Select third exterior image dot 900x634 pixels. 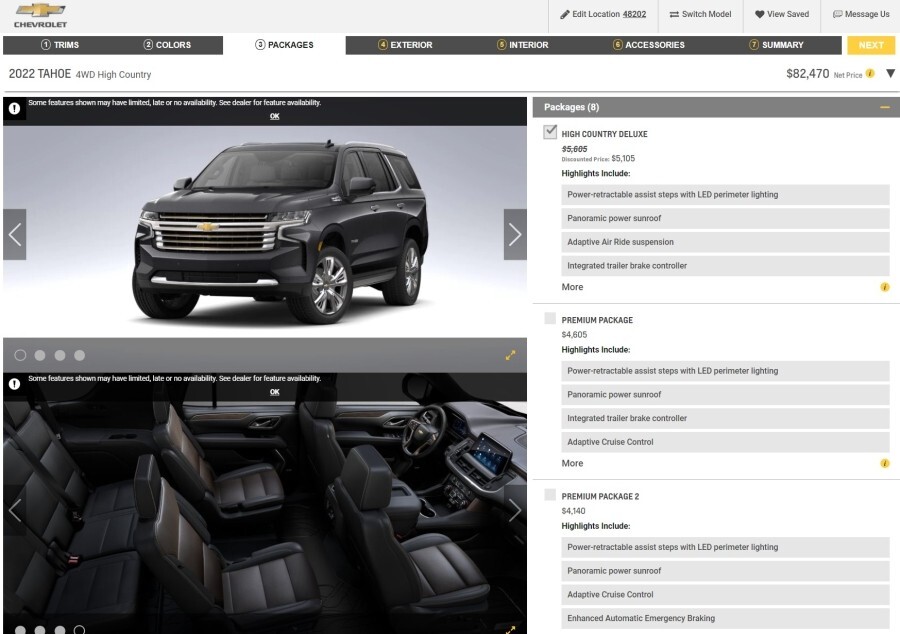coord(60,355)
